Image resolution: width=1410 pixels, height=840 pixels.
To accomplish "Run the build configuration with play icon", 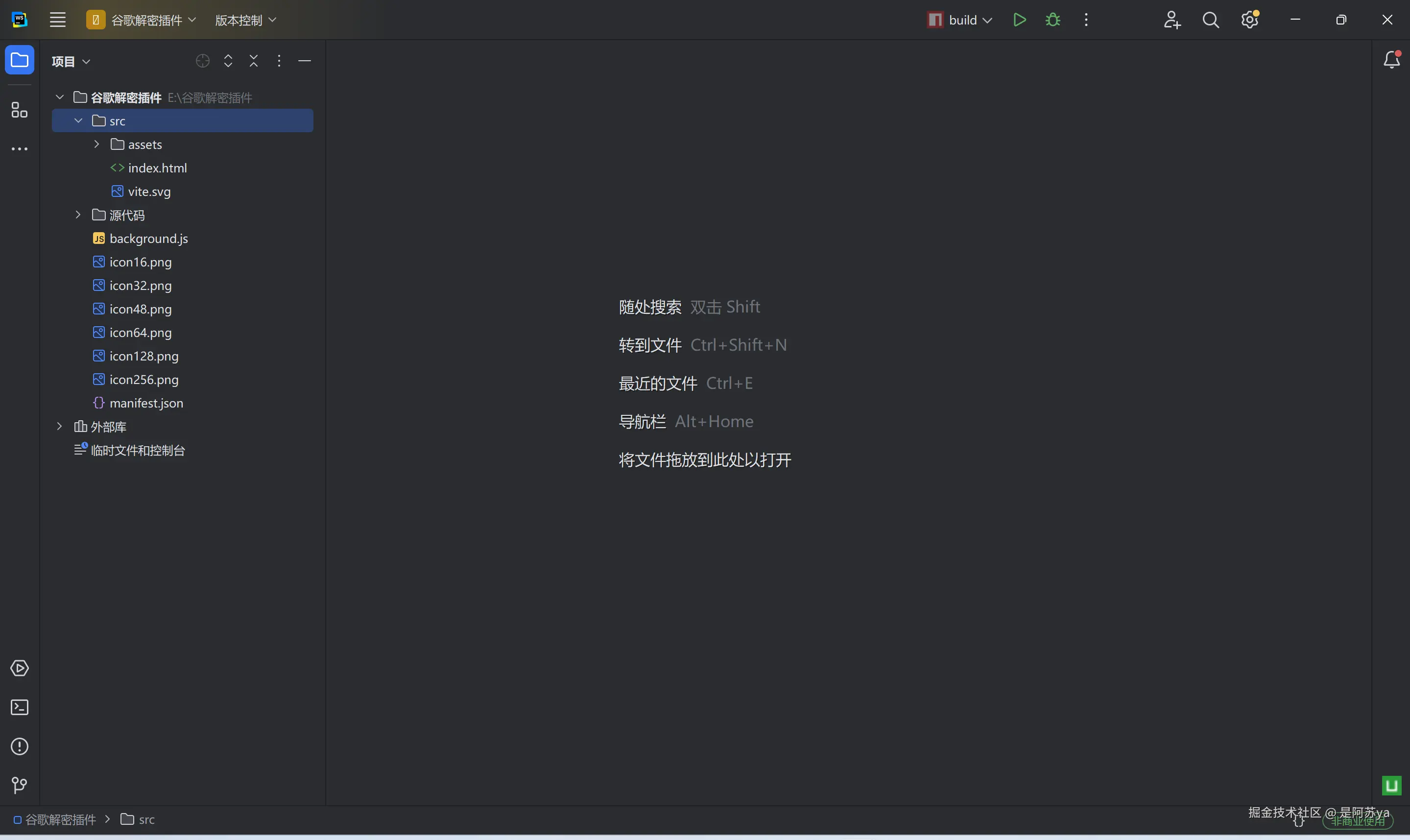I will 1020,20.
